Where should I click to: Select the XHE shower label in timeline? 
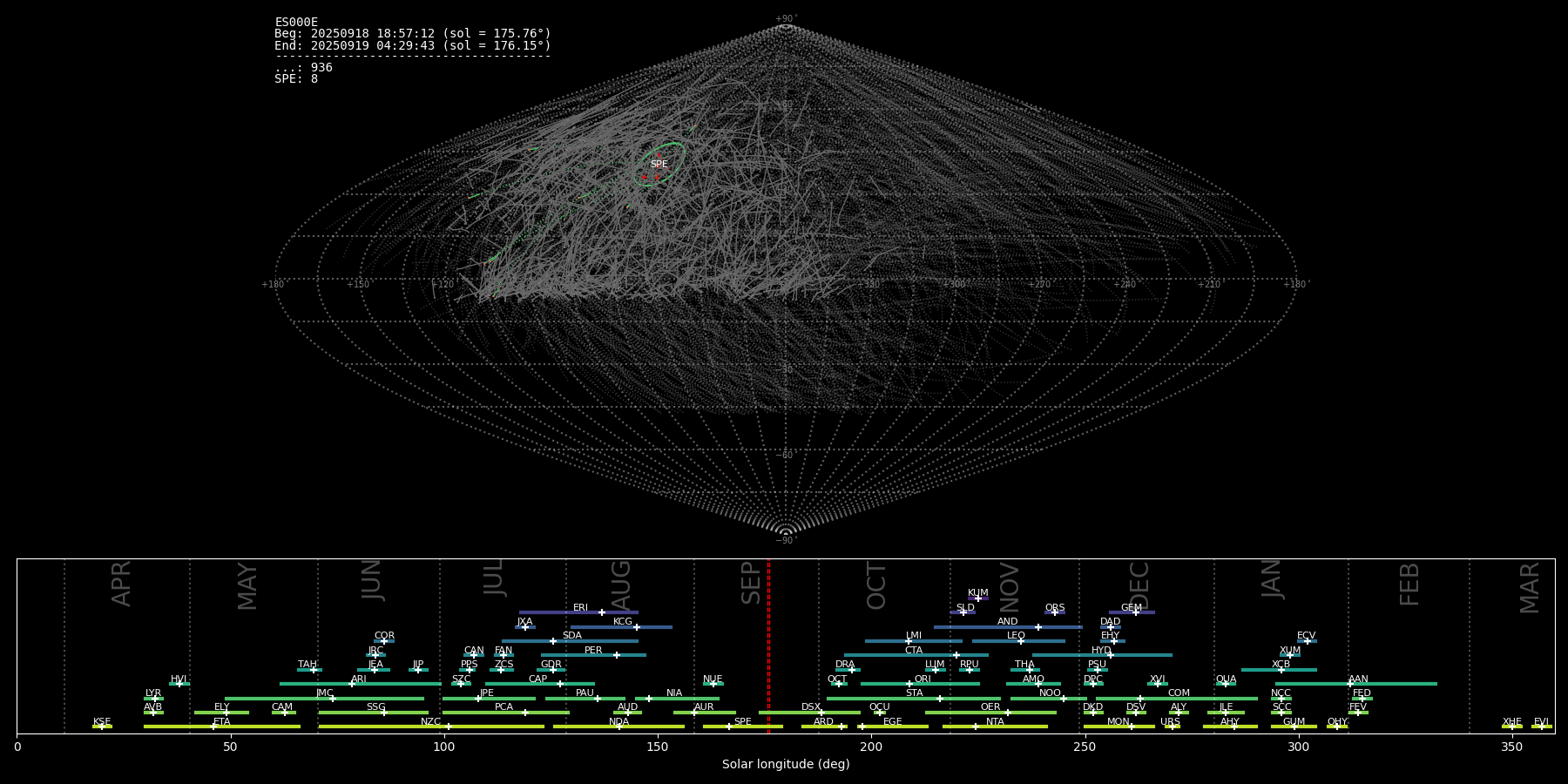[x=1511, y=722]
